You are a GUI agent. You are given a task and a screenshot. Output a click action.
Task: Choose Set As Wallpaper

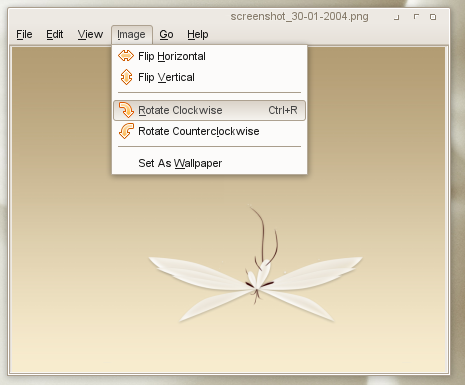(x=209, y=163)
